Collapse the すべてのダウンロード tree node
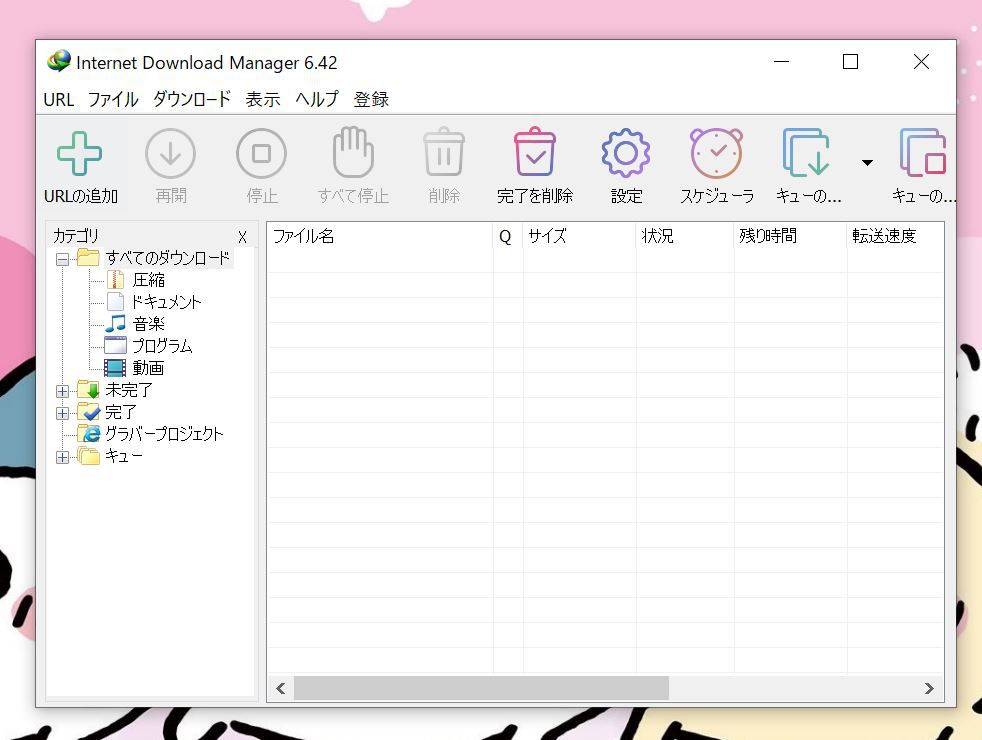 point(62,259)
